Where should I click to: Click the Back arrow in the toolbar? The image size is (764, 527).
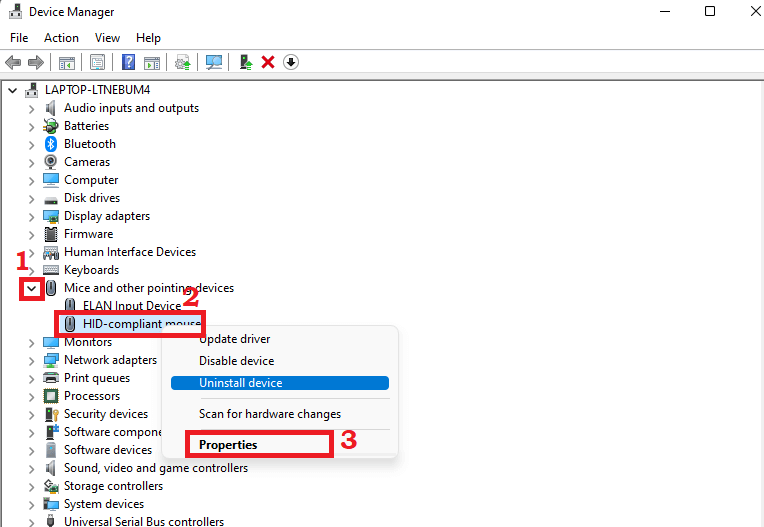tap(13, 62)
